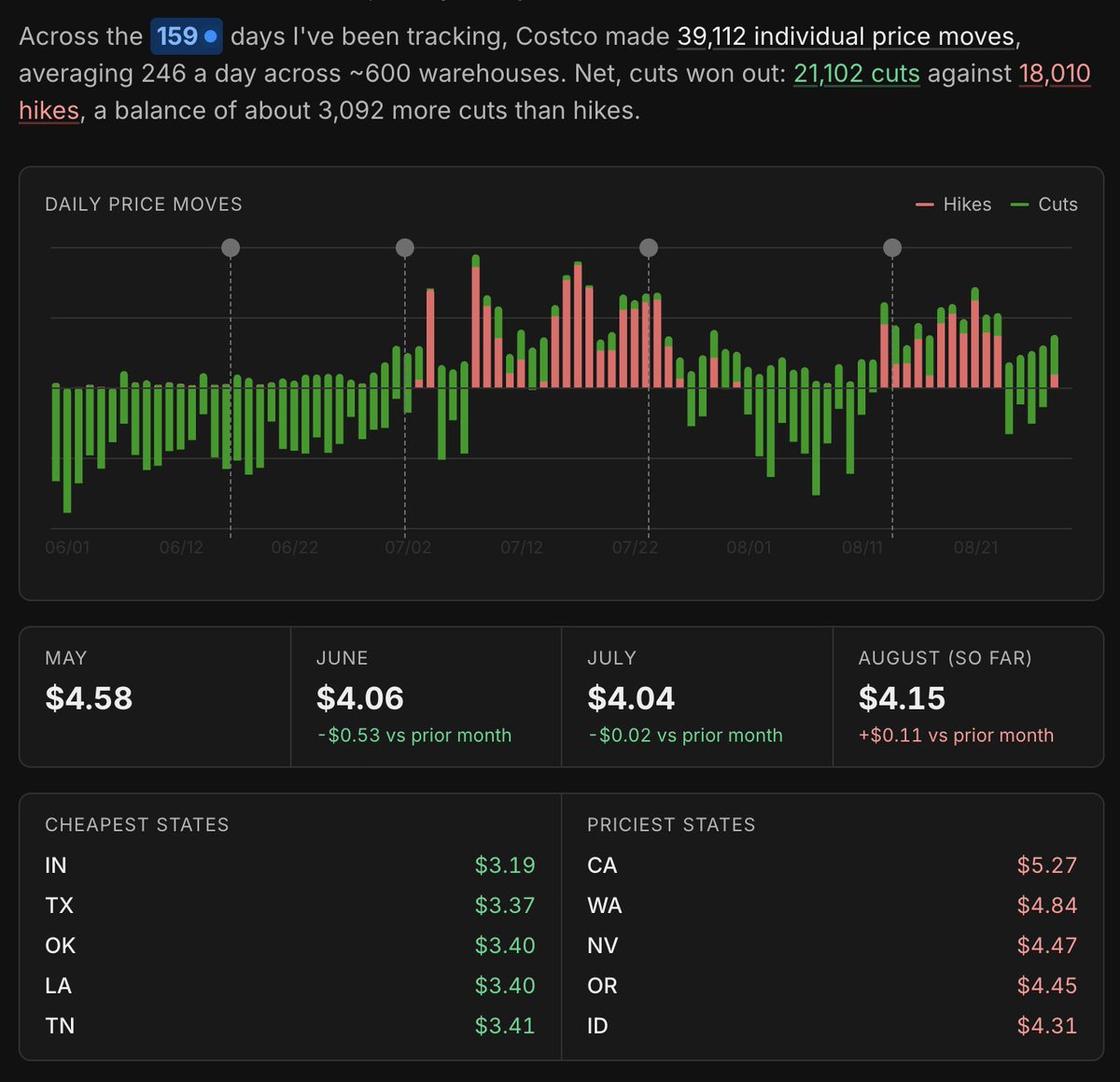Click the May $4.58 average card
The width and height of the screenshot is (1120, 1082).
point(155,697)
